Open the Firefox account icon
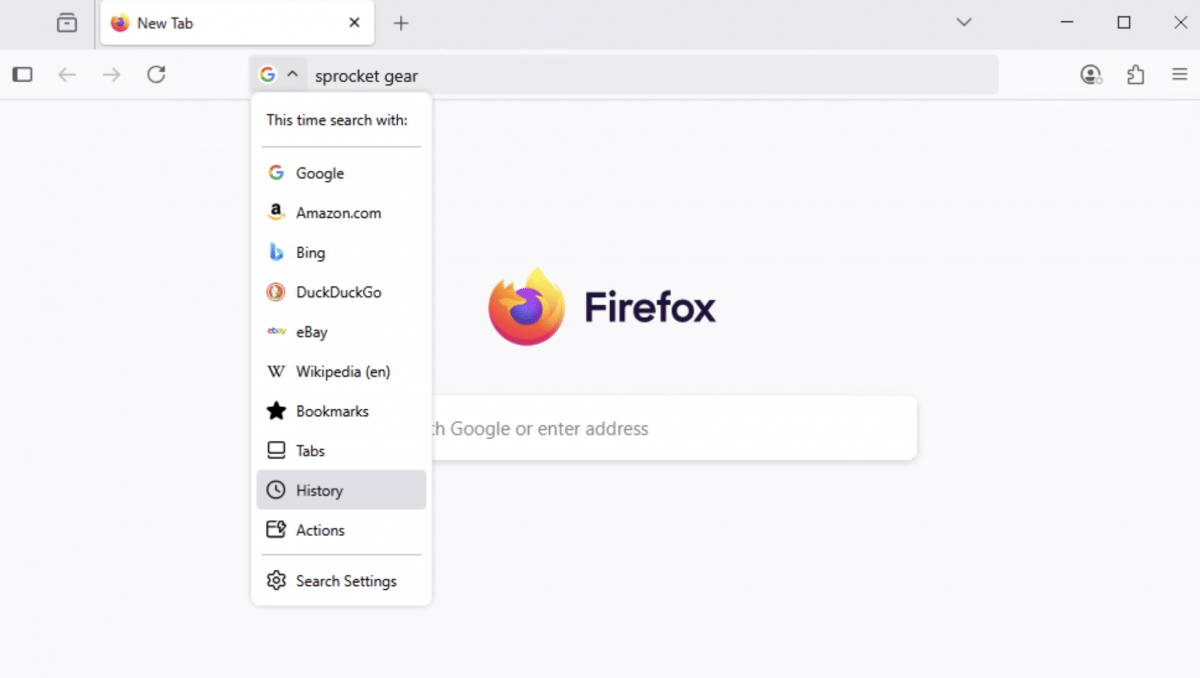The height and width of the screenshot is (678, 1200). point(1091,74)
